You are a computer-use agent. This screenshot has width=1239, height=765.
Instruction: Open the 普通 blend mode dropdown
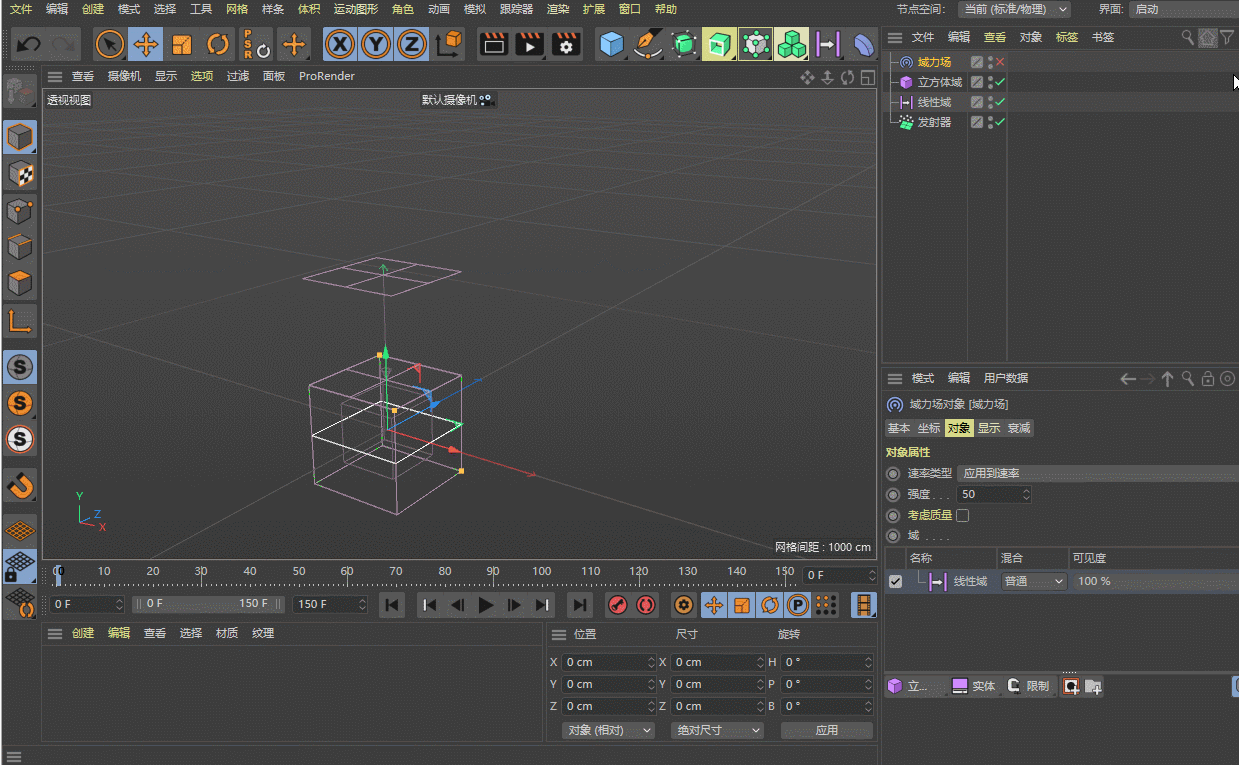point(1034,581)
